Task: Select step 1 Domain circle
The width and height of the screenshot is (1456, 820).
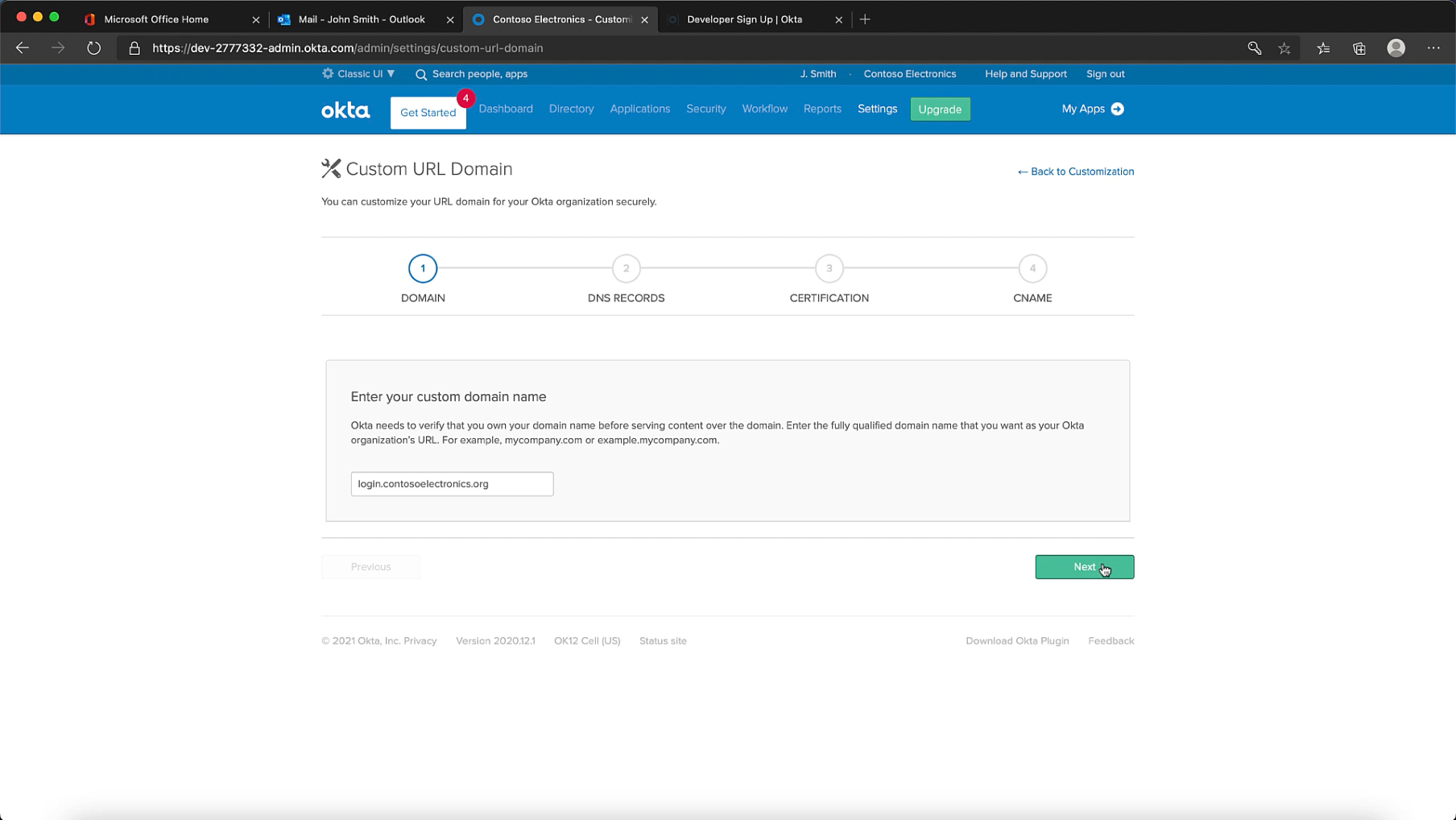Action: [x=423, y=268]
